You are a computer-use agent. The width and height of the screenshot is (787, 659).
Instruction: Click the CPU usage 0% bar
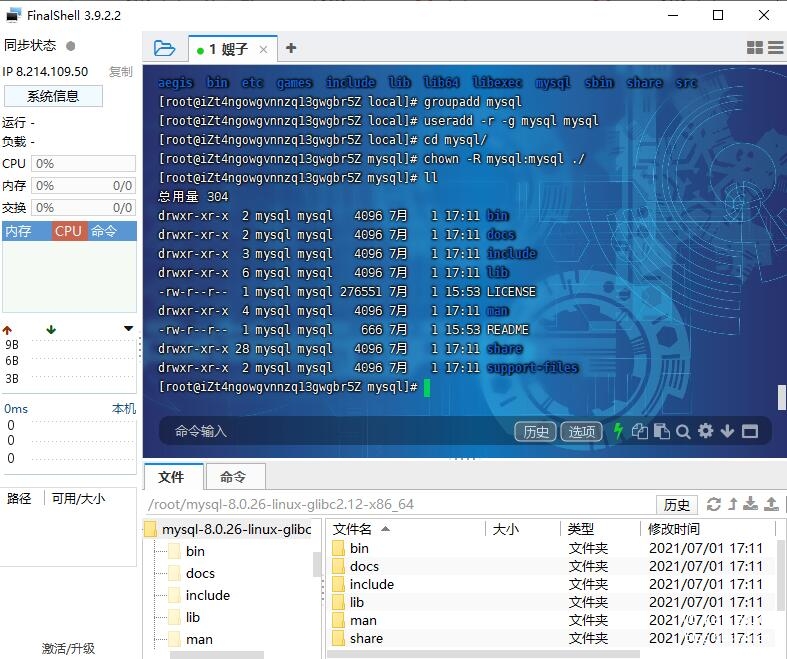(83, 164)
